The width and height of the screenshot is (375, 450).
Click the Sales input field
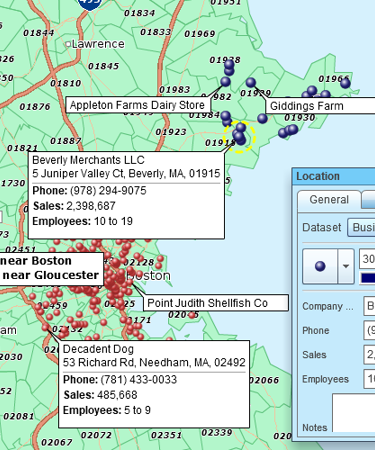point(369,354)
